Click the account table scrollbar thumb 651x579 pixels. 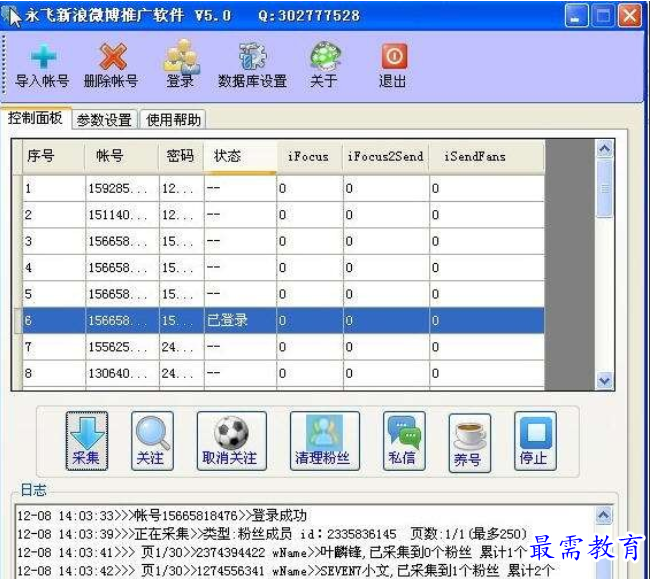[604, 189]
